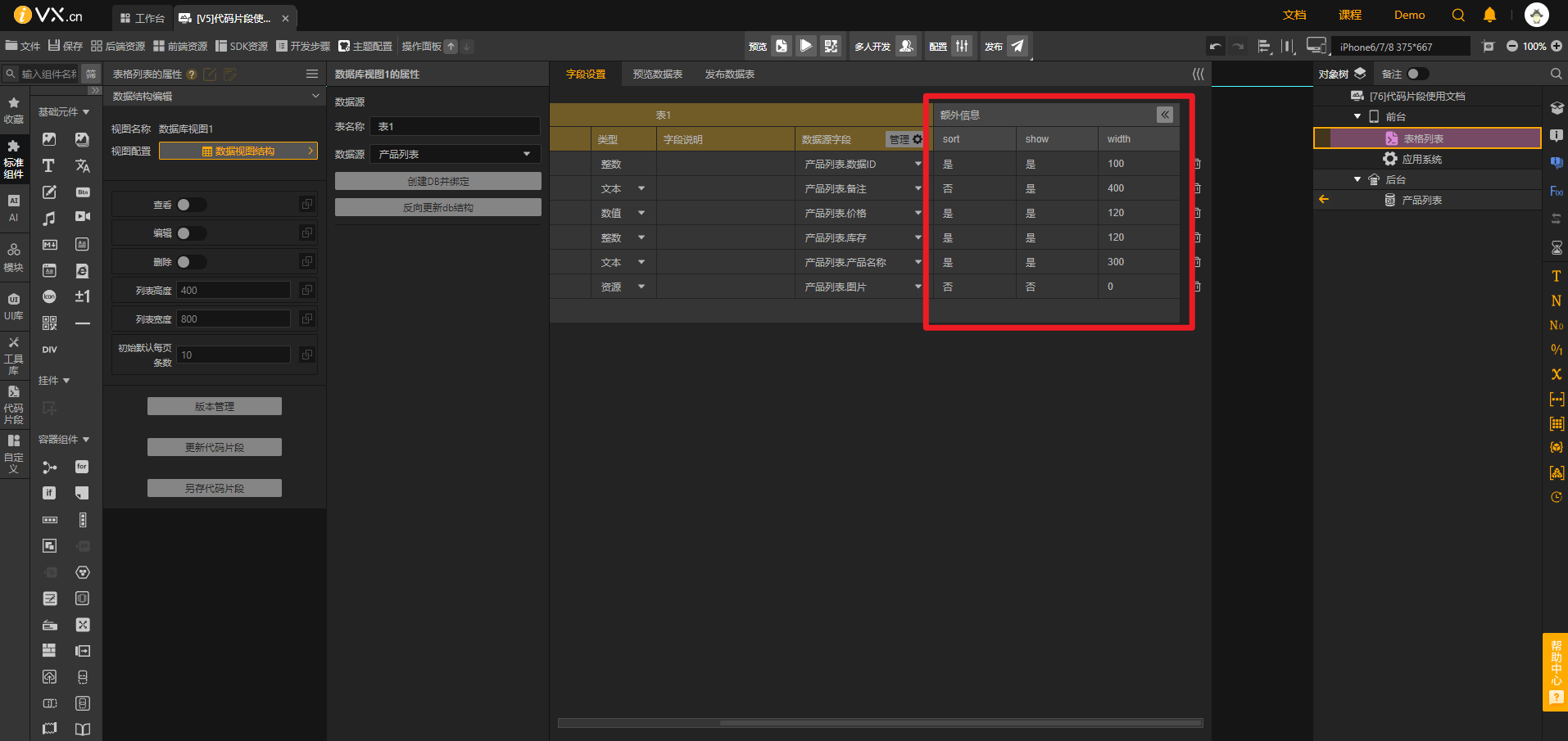Click the 数据视图结构 button
The height and width of the screenshot is (741, 1568).
pyautogui.click(x=238, y=151)
